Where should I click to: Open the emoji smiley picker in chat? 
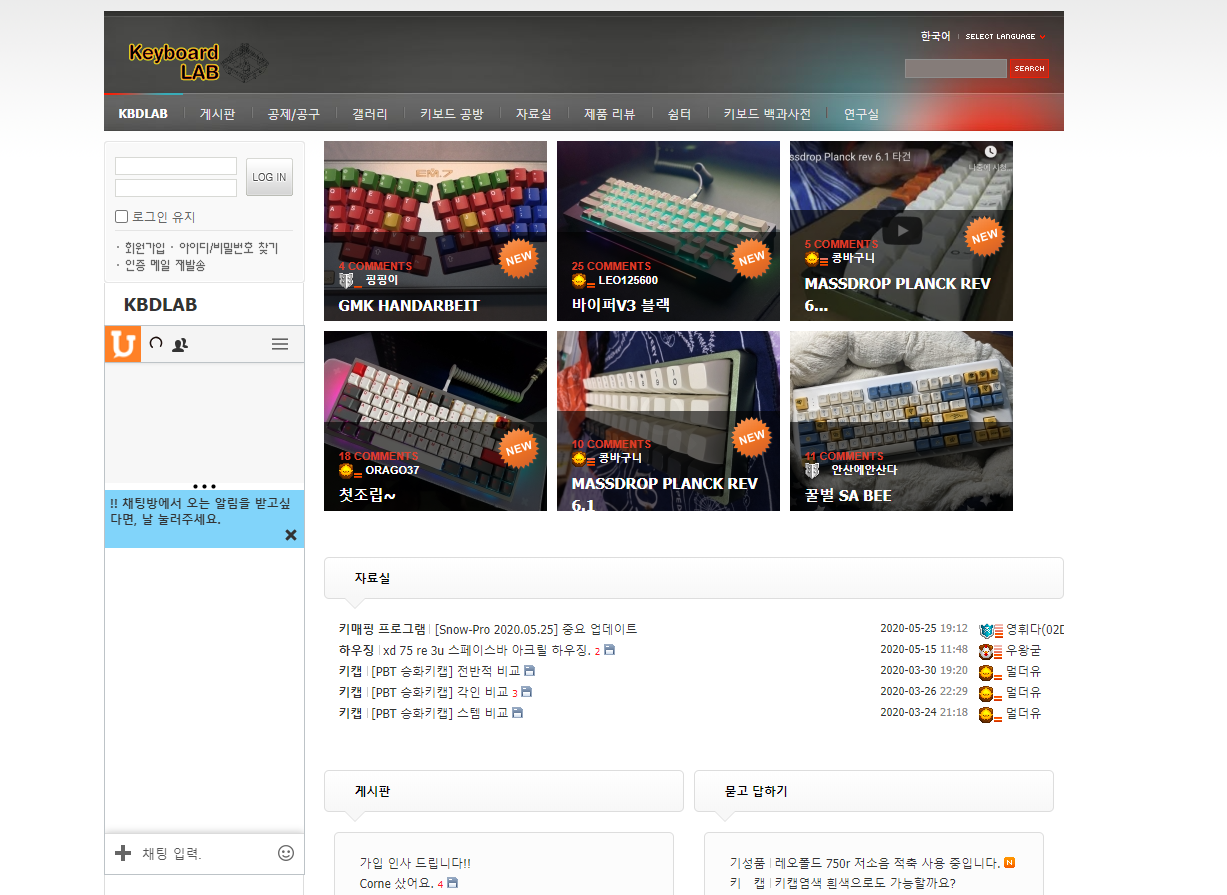click(286, 853)
